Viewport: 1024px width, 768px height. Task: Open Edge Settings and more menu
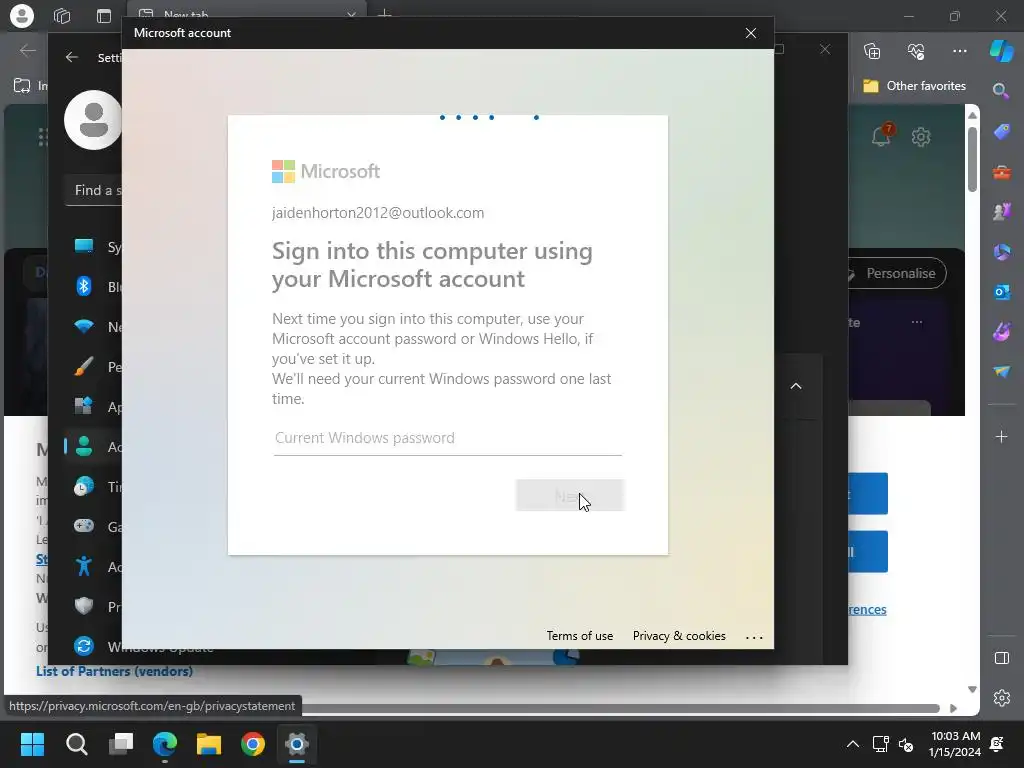959,51
